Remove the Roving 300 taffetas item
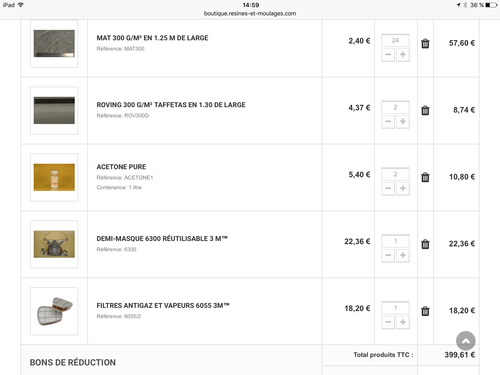 (425, 110)
